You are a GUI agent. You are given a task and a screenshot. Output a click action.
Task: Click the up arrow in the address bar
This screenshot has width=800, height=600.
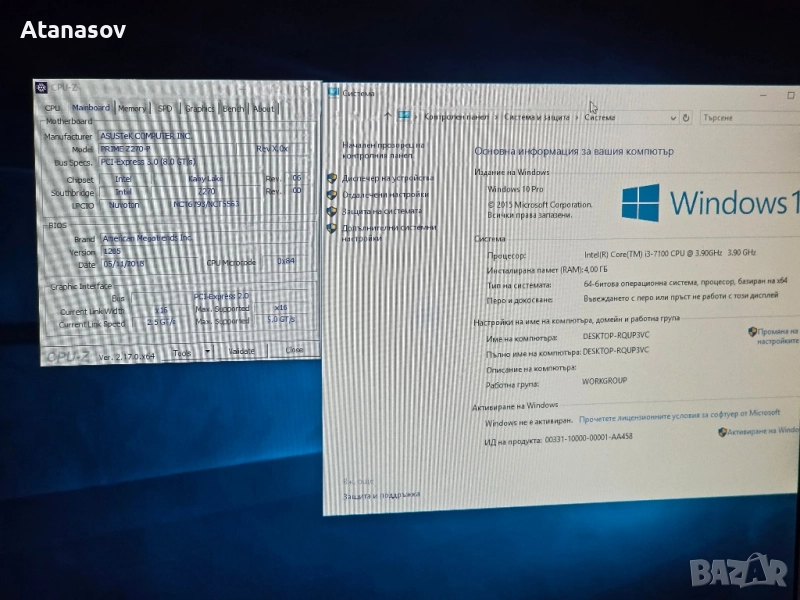coord(386,115)
